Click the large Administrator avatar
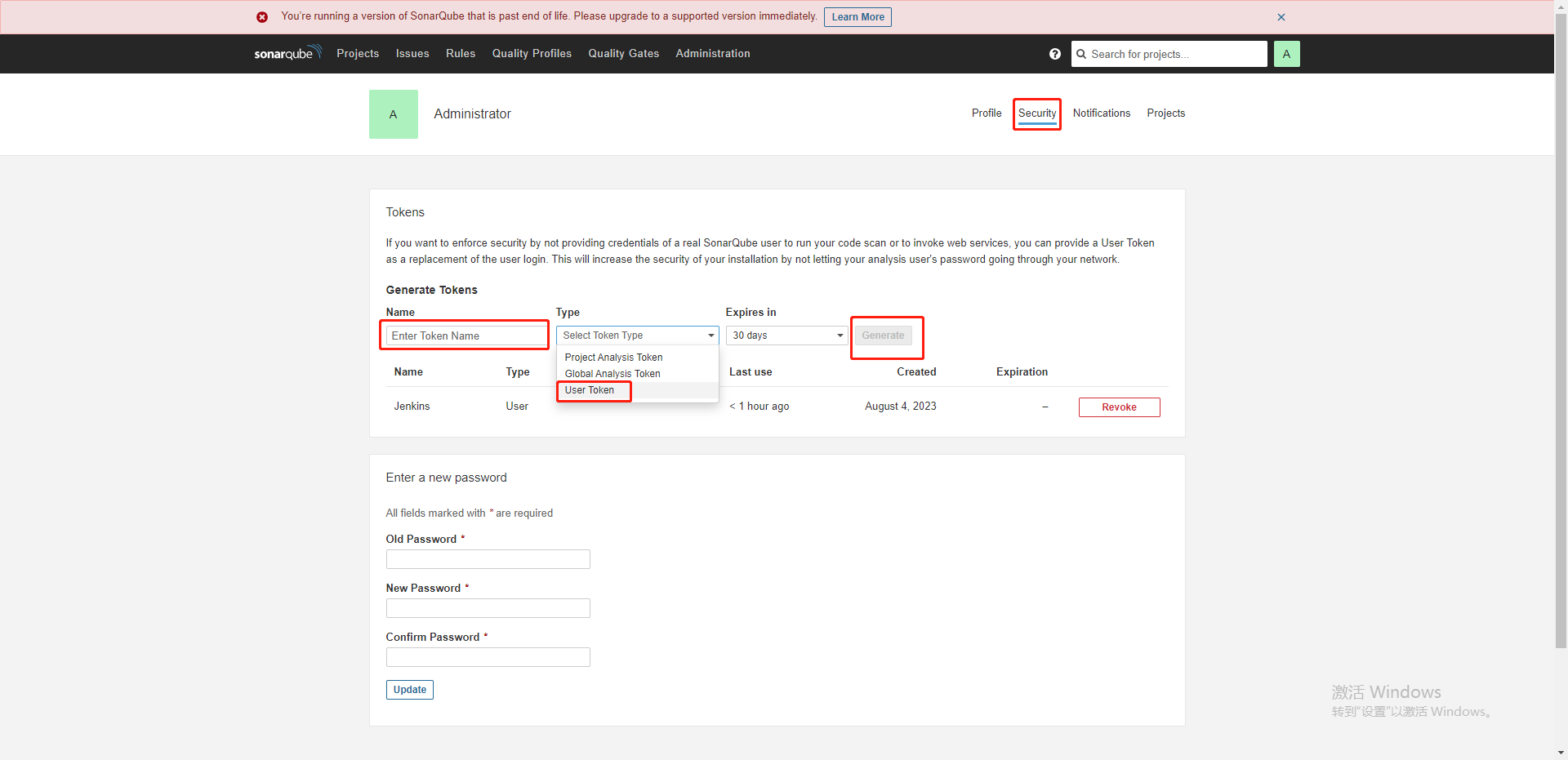Viewport: 1568px width, 760px height. tap(394, 114)
